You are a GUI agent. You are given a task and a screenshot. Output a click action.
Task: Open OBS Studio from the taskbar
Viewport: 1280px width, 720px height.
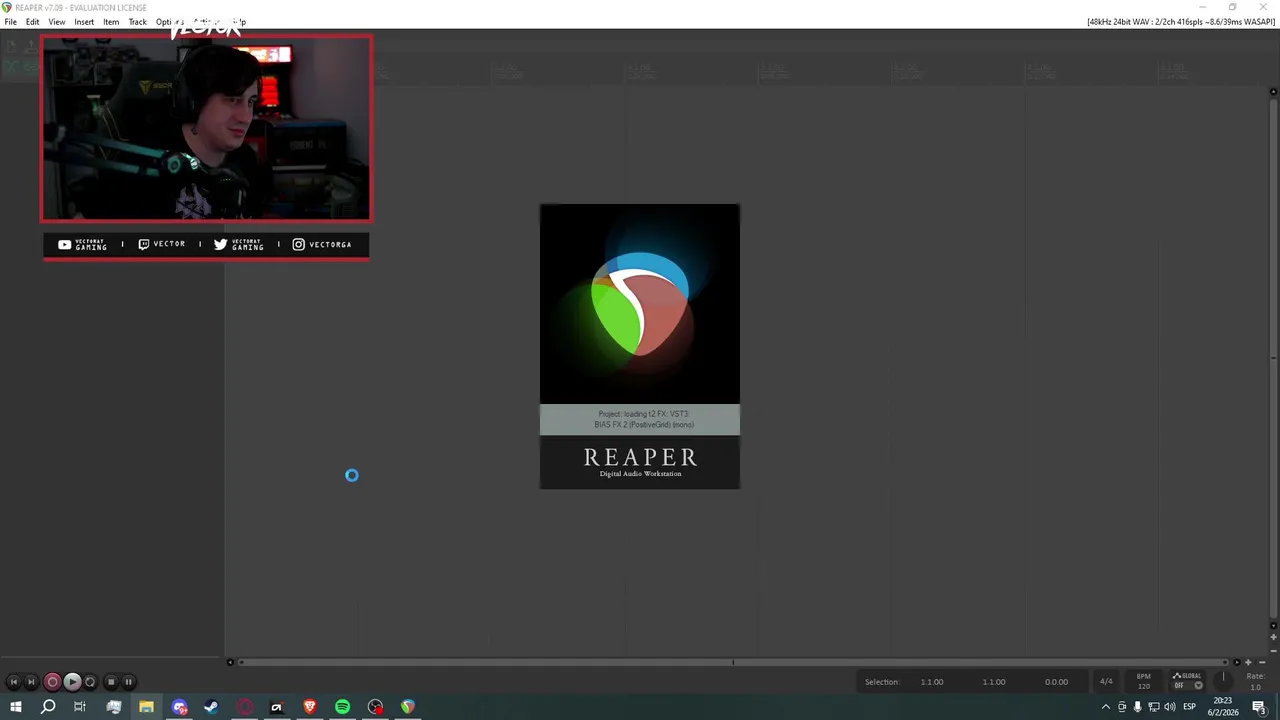(x=375, y=707)
